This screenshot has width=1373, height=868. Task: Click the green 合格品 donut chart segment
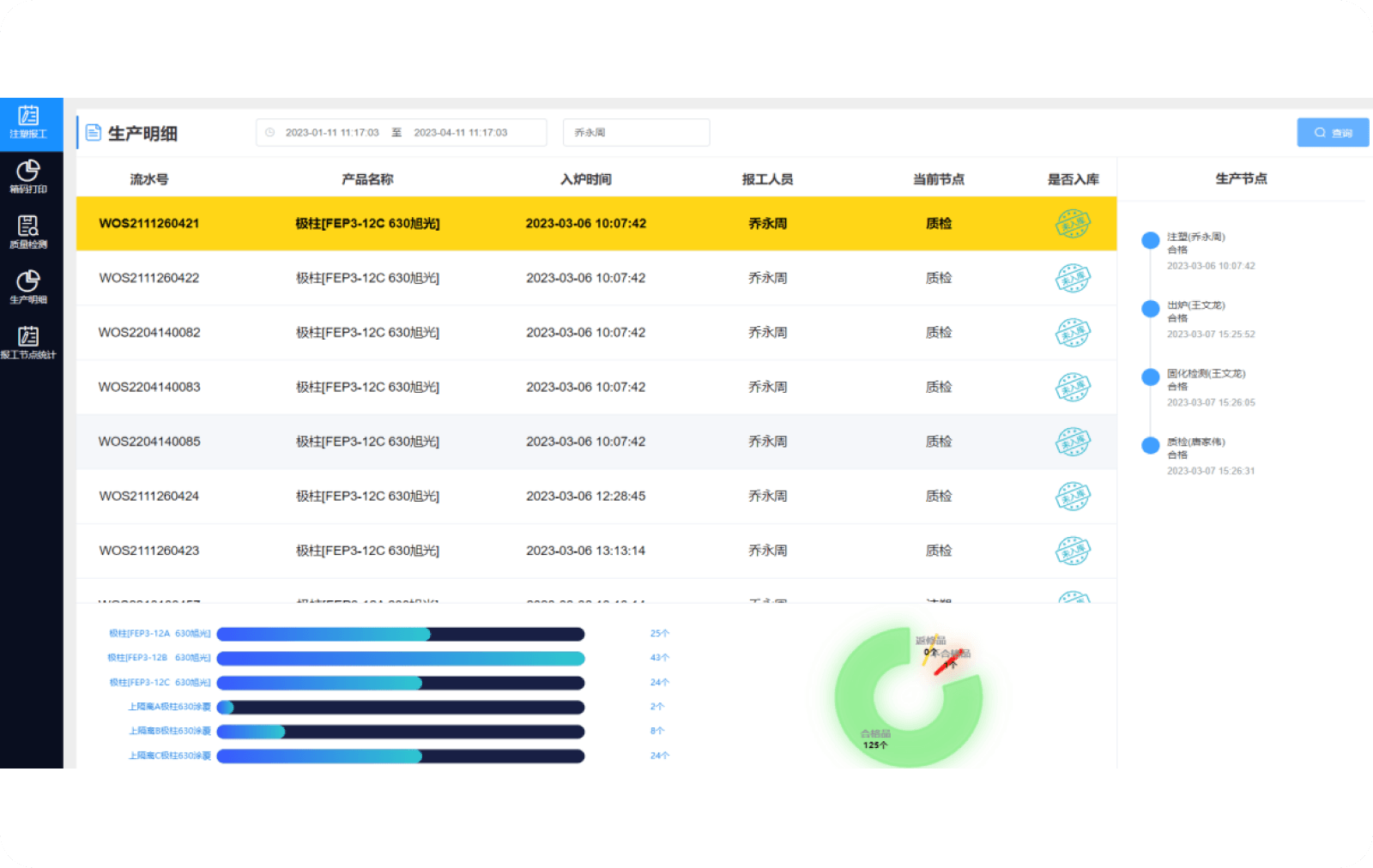tap(858, 720)
